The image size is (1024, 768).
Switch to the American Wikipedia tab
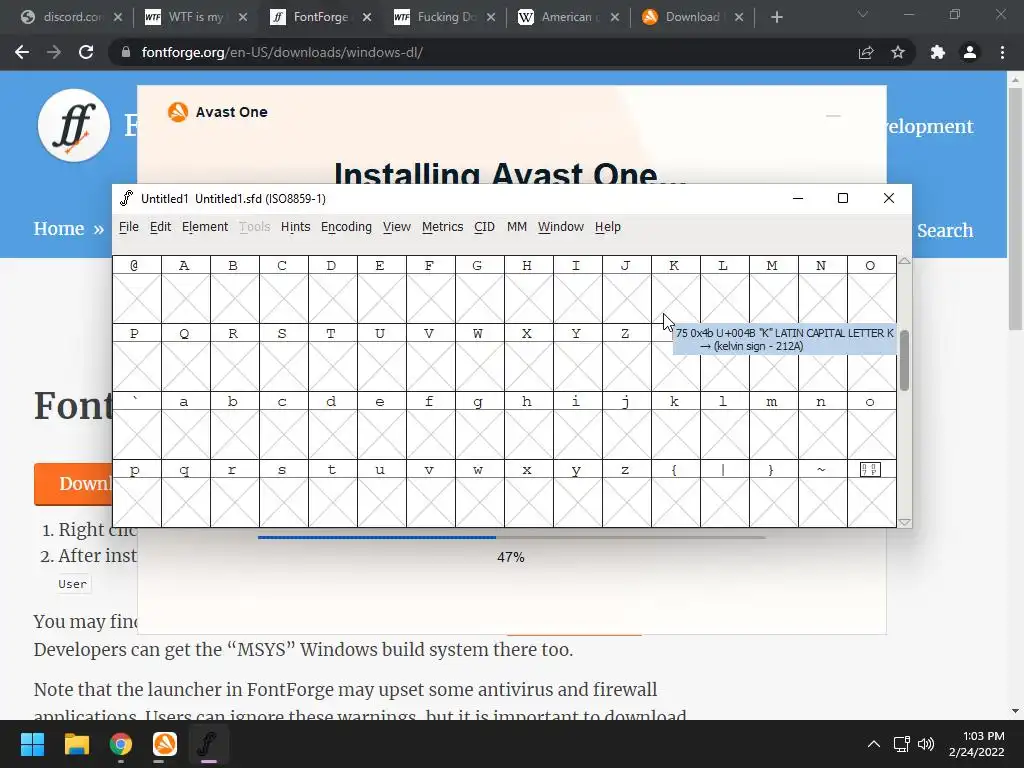point(567,17)
